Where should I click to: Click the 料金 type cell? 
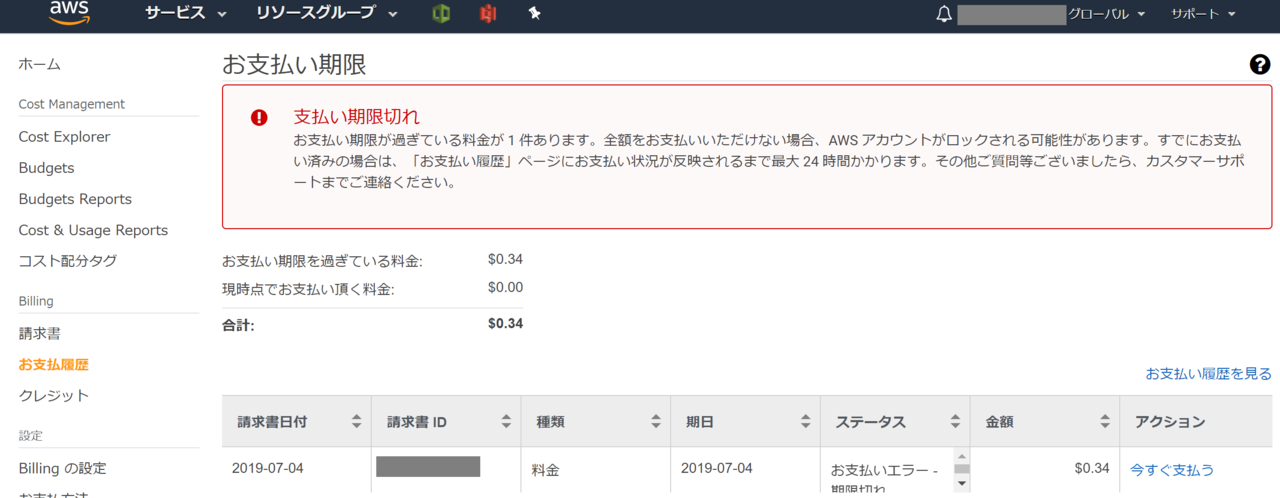point(545,469)
